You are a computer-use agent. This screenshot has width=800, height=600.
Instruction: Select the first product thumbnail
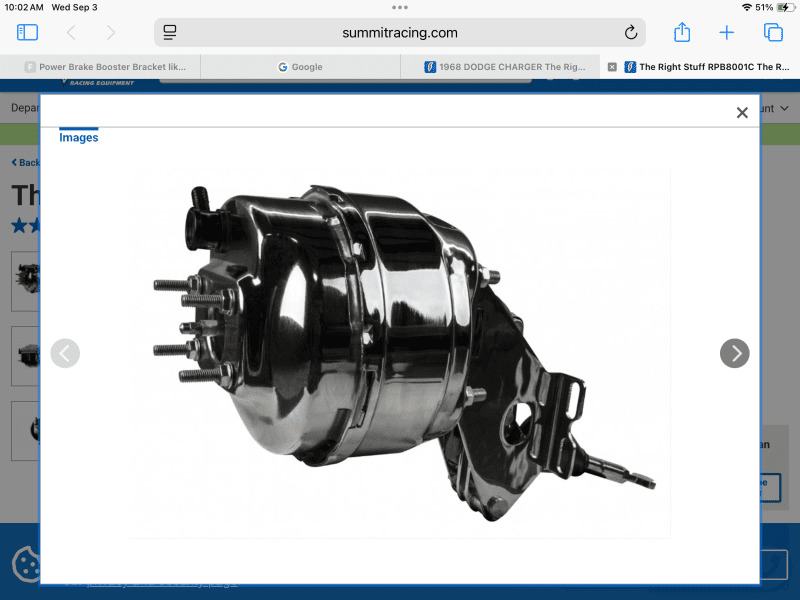click(25, 281)
